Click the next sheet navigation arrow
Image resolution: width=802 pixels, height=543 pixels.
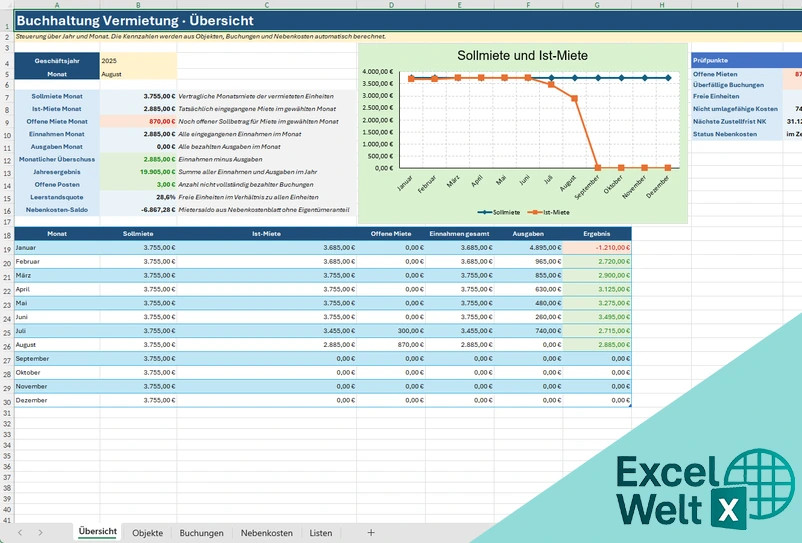[40, 533]
